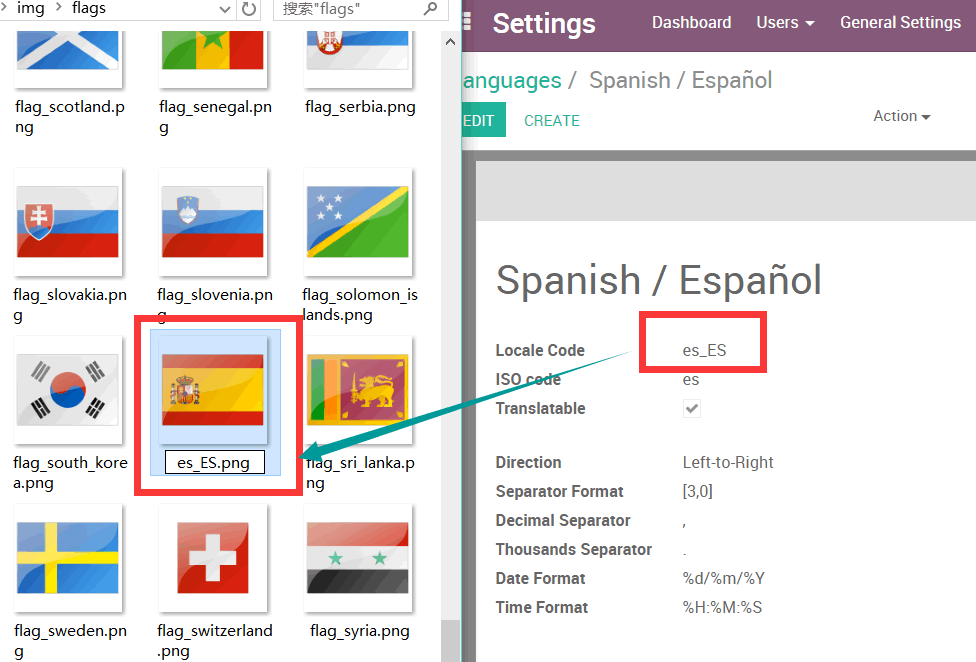Viewport: 976px width, 662px height.
Task: Select the Syria flag thumbnail
Action: pyautogui.click(x=357, y=558)
